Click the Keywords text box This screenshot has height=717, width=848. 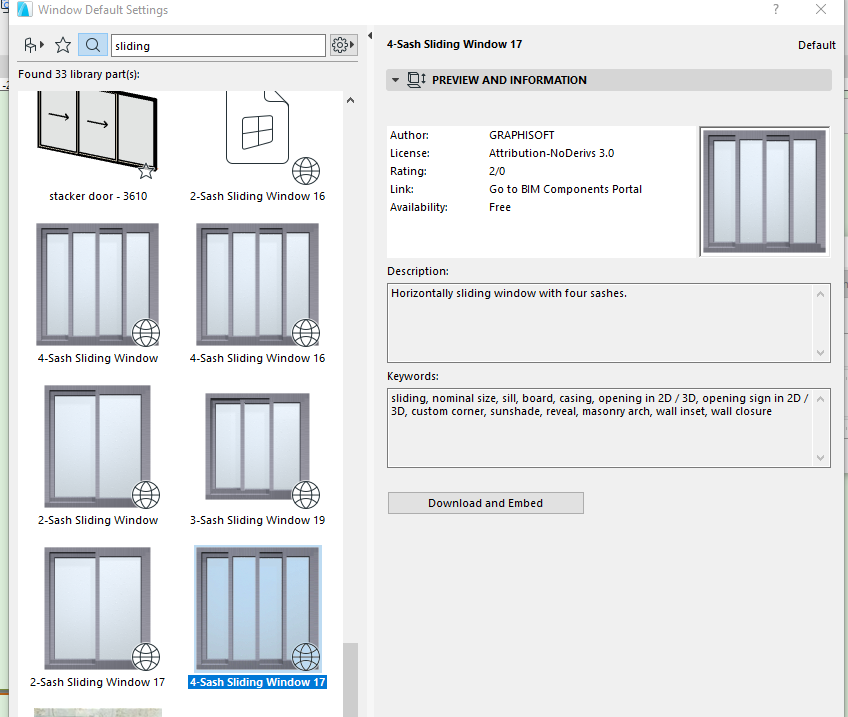point(608,428)
